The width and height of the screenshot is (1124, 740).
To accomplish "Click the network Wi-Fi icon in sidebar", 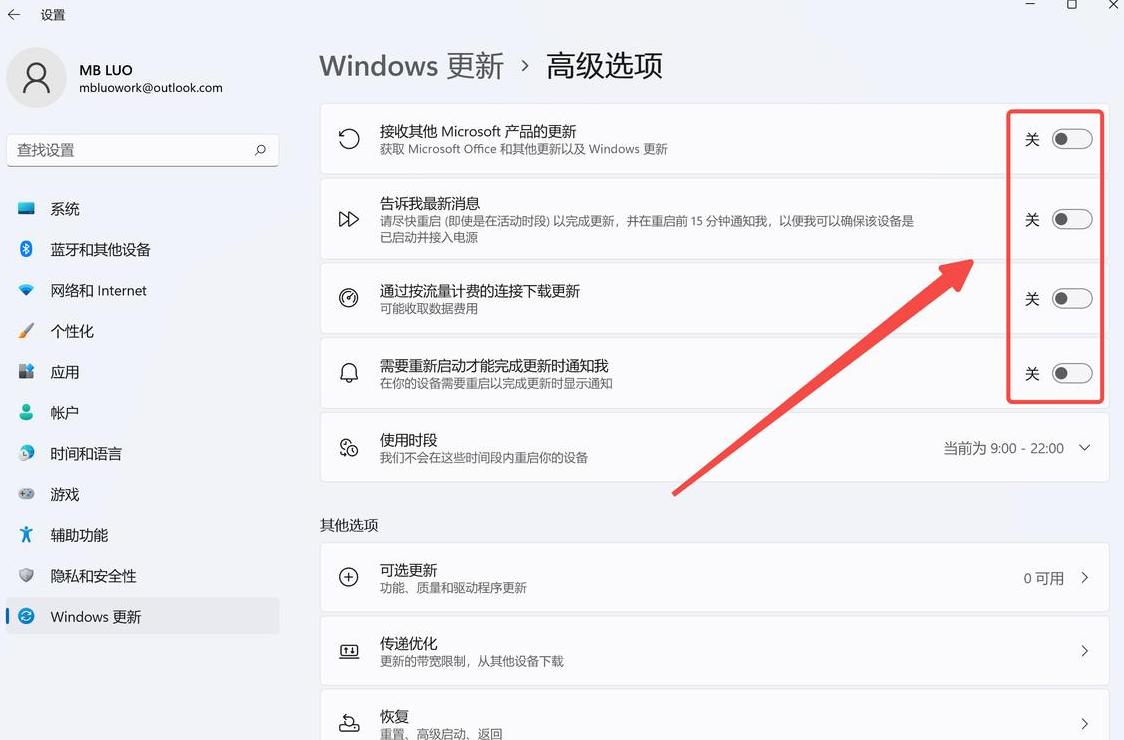I will coord(27,290).
